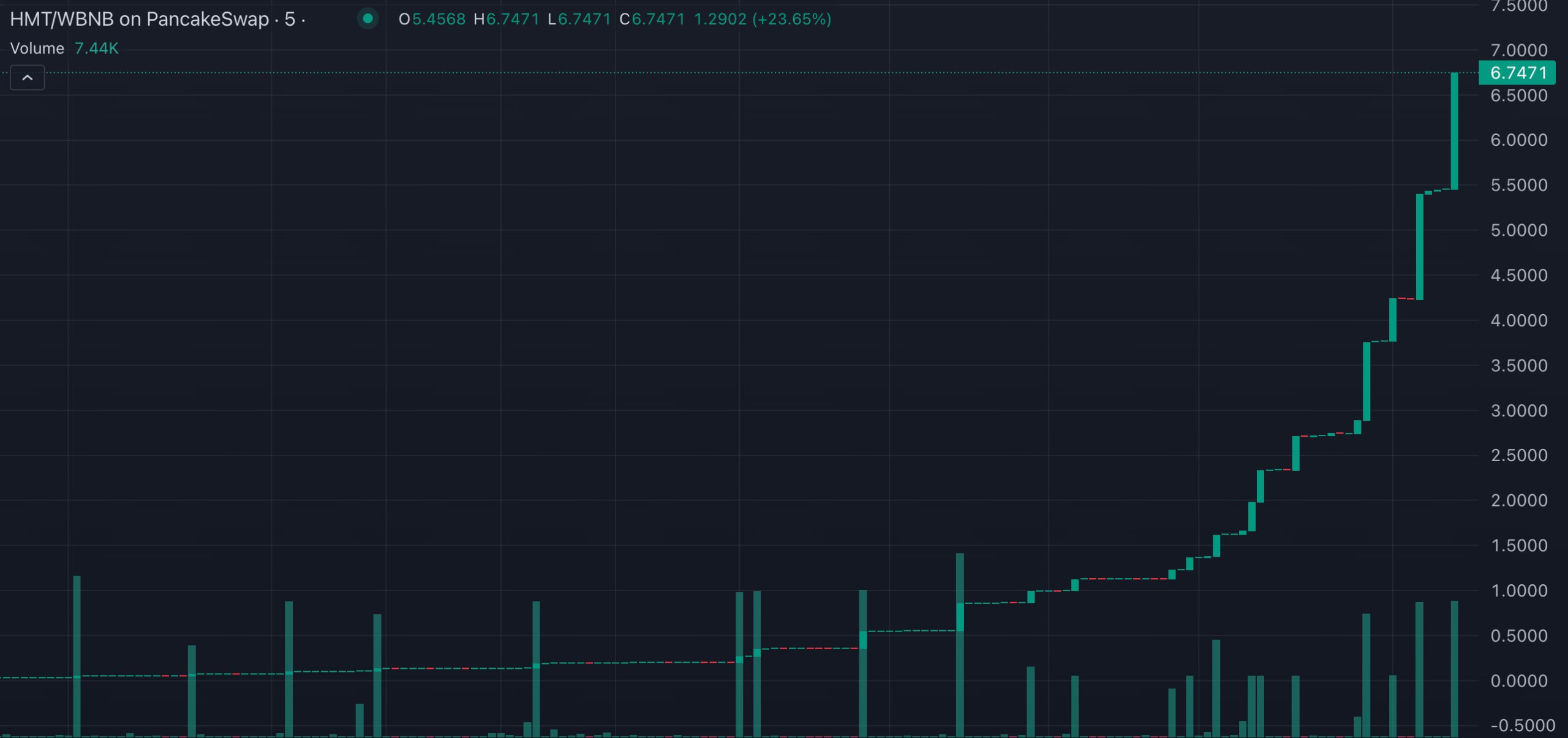Click the -0.5000 price axis label
This screenshot has height=738, width=1568.
point(1521,726)
